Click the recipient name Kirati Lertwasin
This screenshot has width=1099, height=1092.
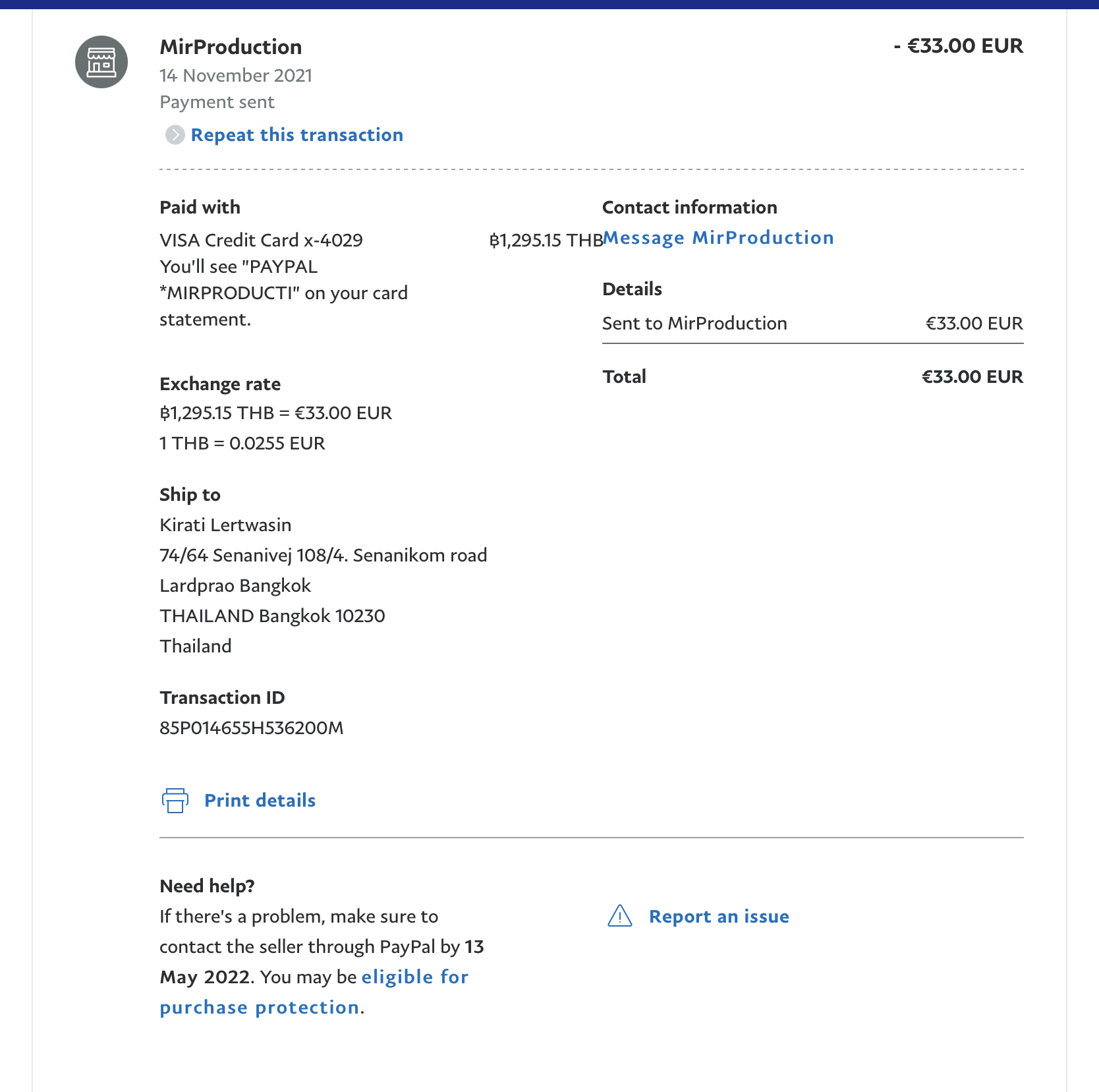[x=225, y=525]
